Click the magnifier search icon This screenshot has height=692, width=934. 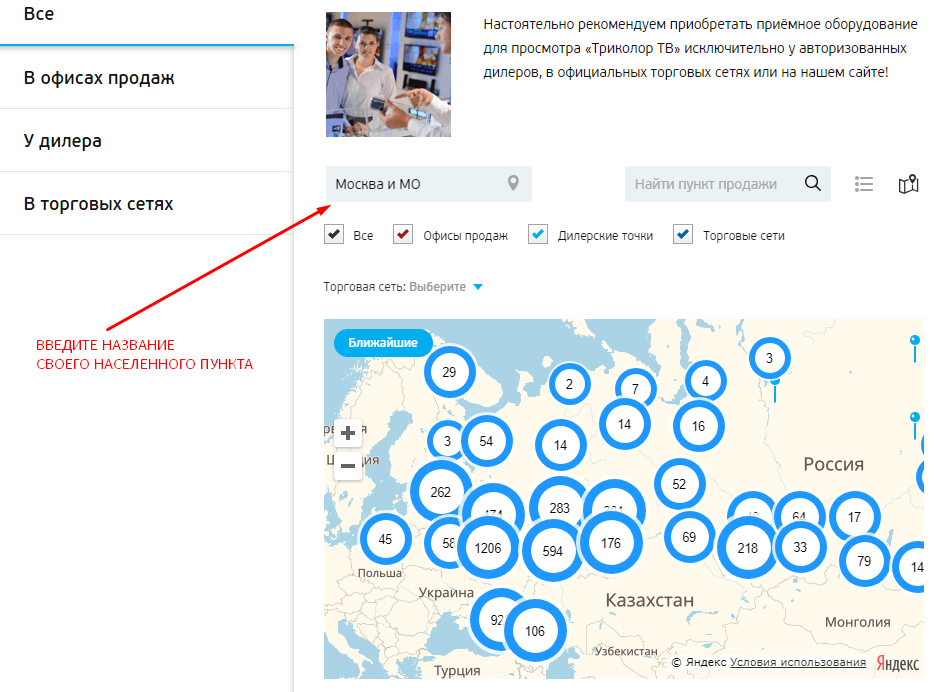point(813,184)
